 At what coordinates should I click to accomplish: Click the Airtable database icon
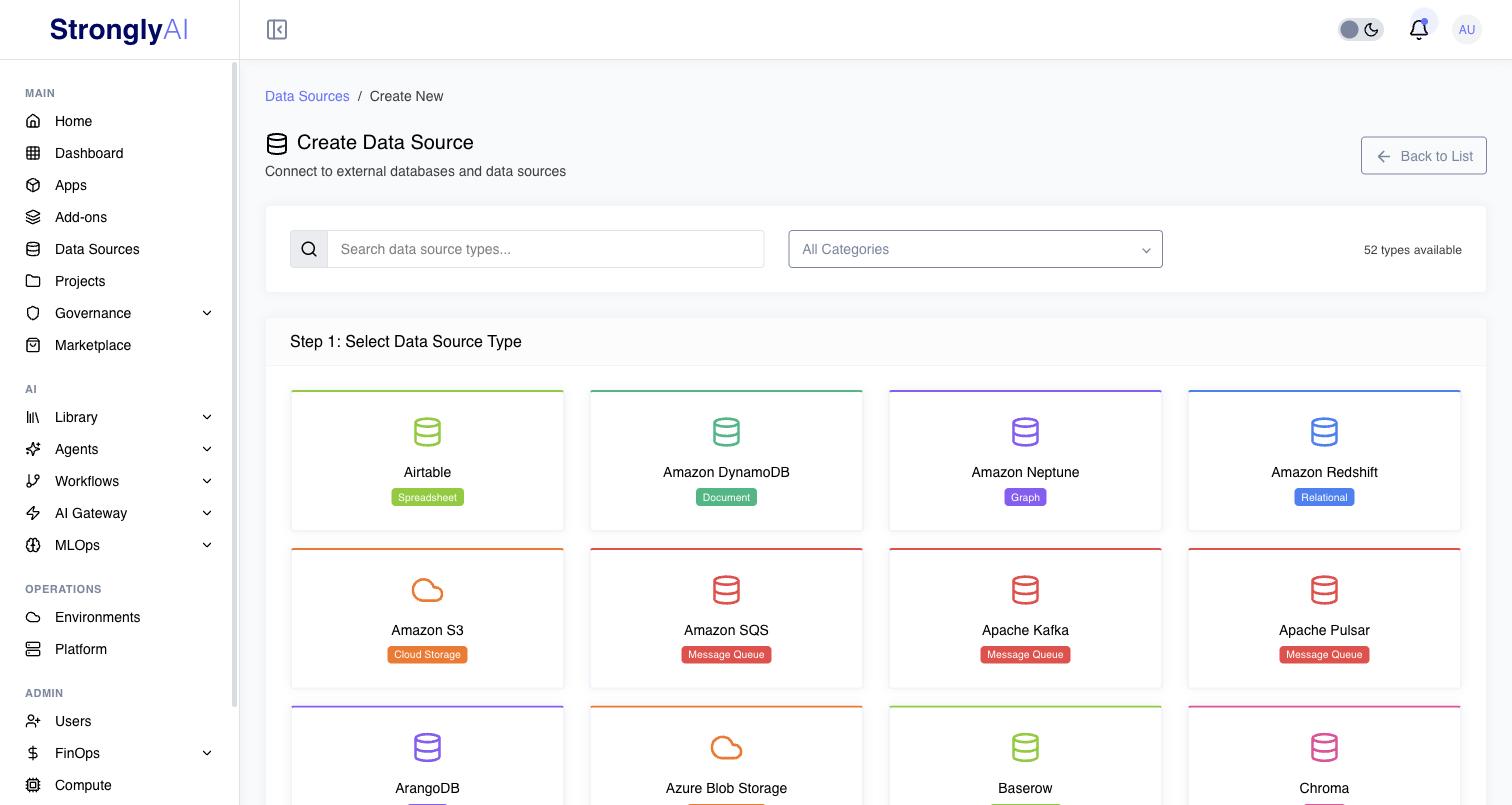point(427,432)
